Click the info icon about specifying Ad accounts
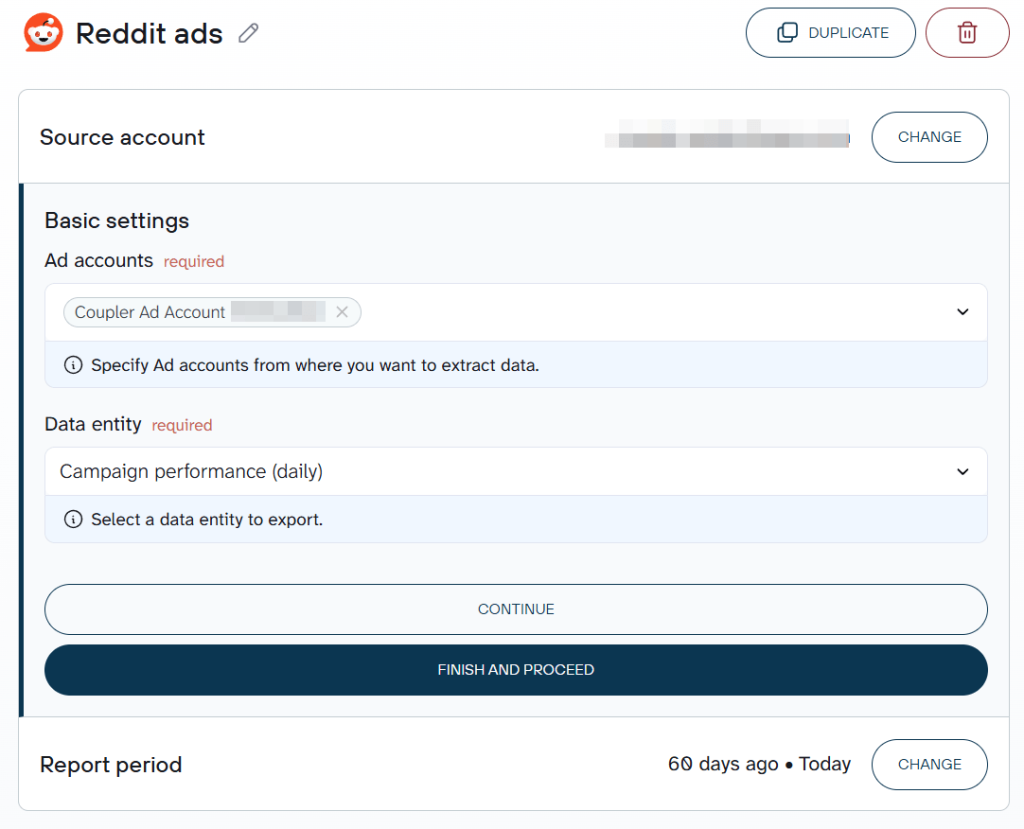This screenshot has width=1024, height=829. (73, 365)
